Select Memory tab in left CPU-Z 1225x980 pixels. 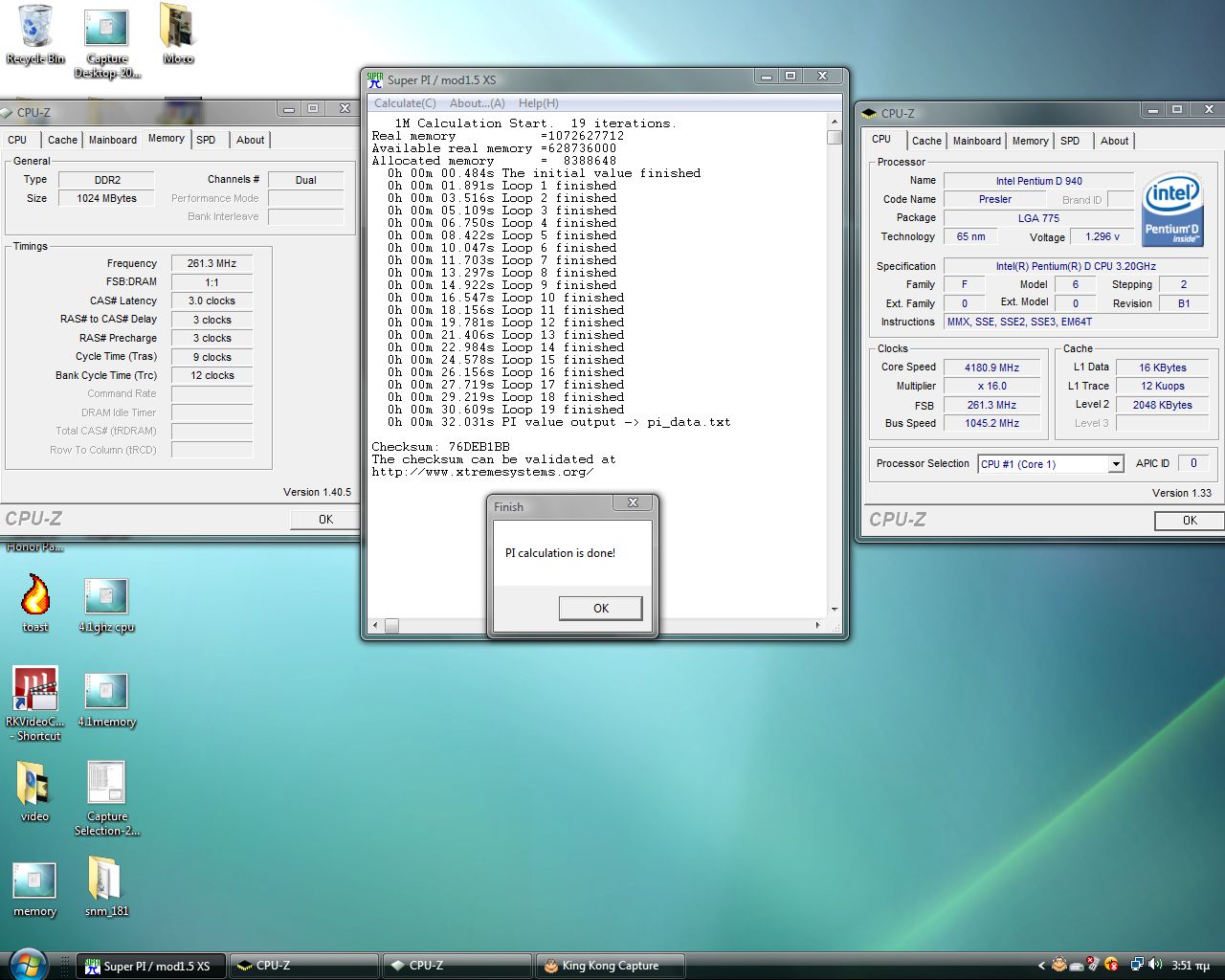[x=166, y=139]
